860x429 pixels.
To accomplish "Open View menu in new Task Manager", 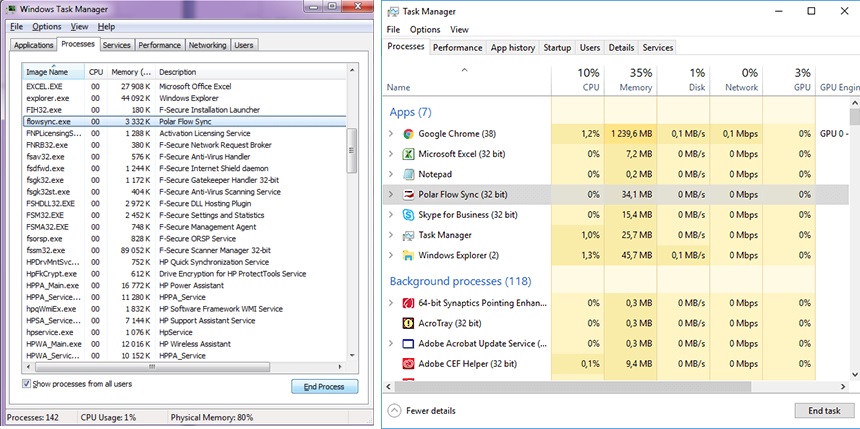I will [459, 30].
